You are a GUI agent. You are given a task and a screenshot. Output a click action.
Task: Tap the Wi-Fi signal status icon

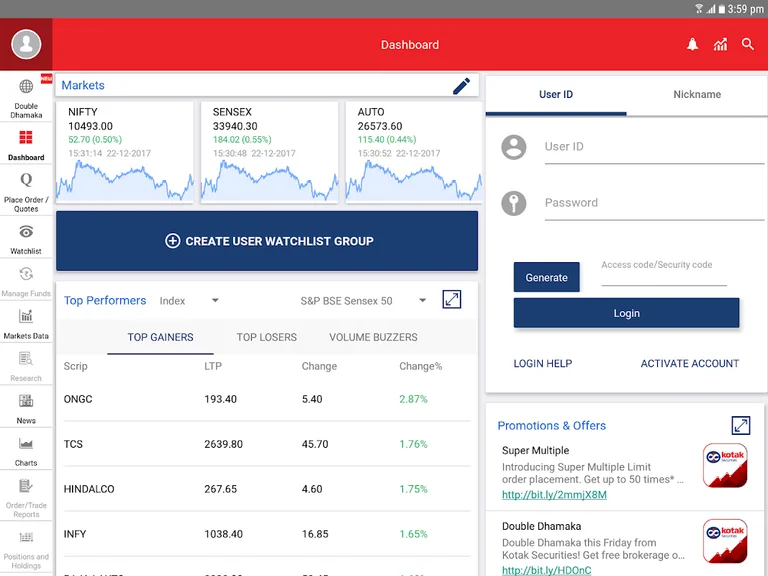[x=699, y=9]
